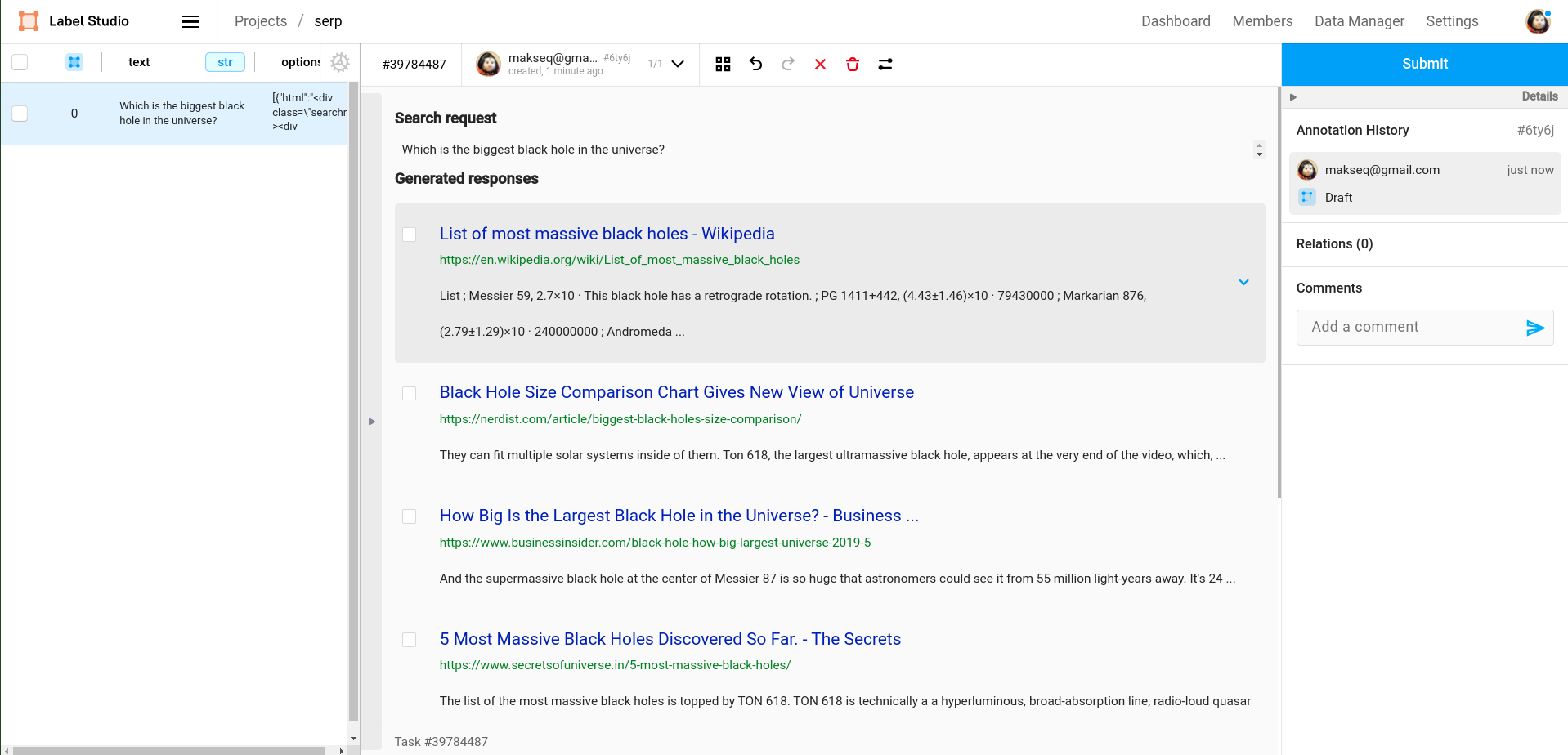Open column settings gear in task list
The image size is (1568, 755).
340,61
